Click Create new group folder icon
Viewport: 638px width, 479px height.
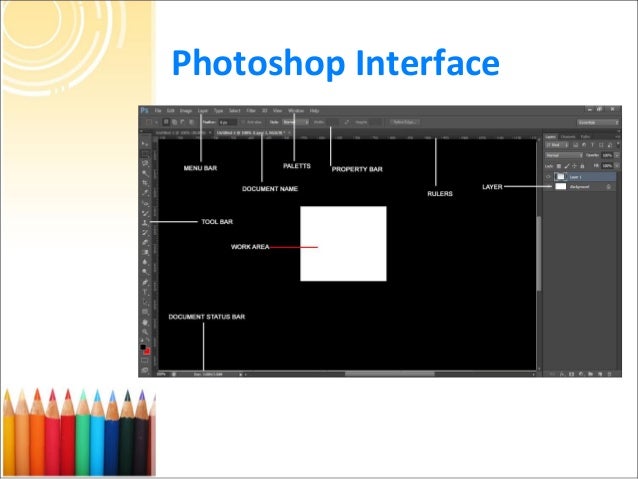coord(590,374)
